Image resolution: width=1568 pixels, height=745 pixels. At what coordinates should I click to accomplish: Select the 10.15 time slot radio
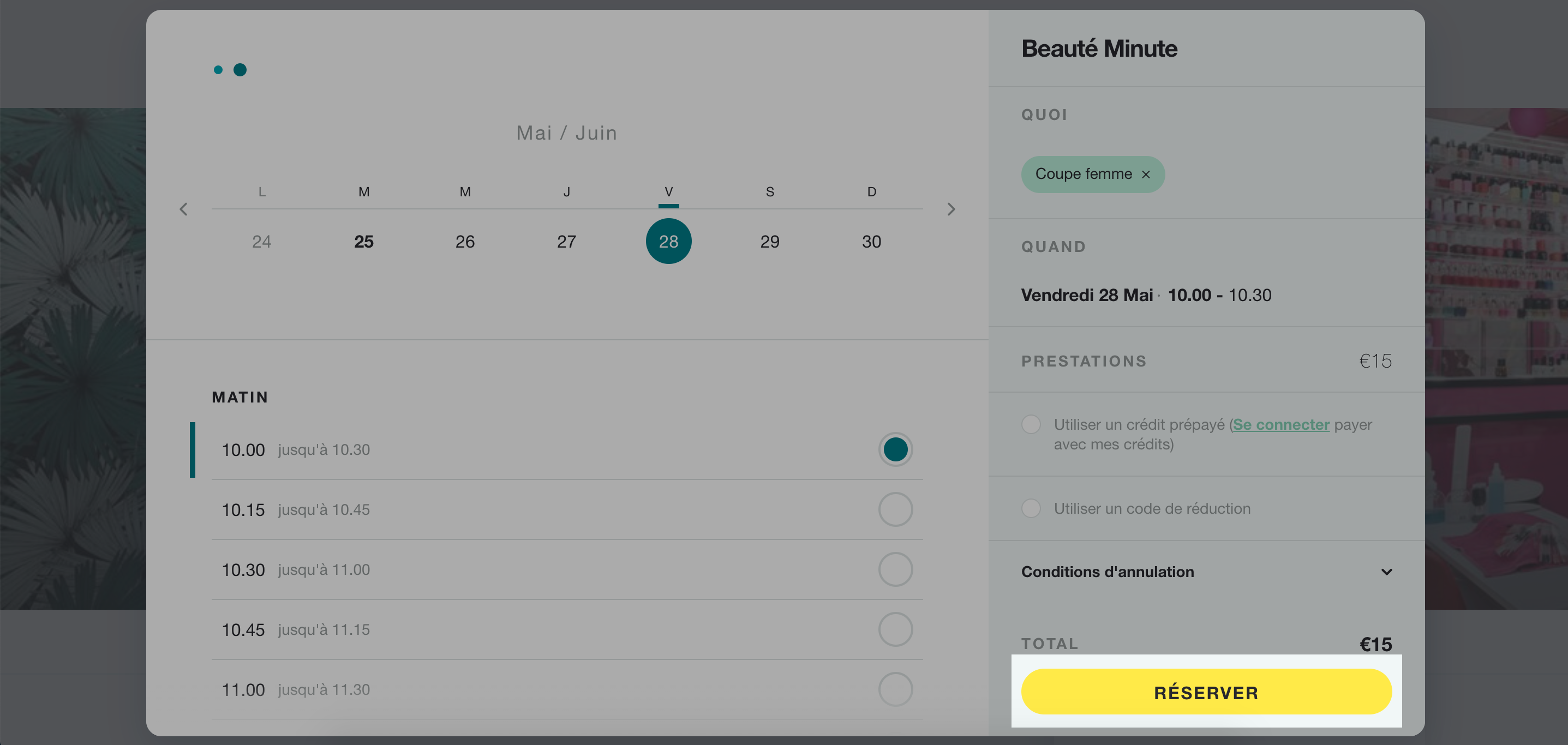(x=895, y=509)
